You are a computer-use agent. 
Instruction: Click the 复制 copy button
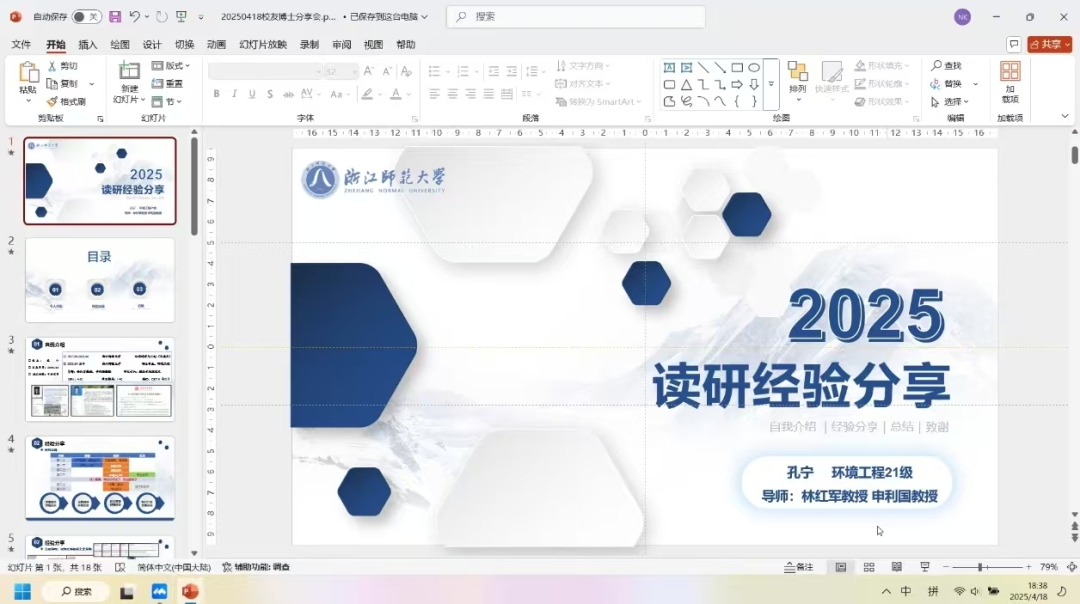tap(63, 84)
